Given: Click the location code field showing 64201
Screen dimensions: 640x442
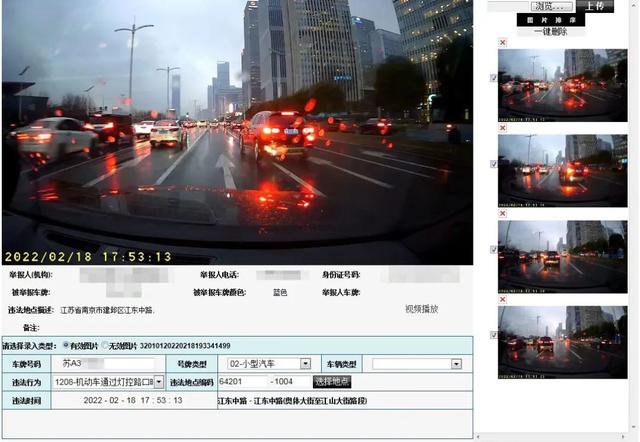Looking at the screenshot, I should 242,382.
